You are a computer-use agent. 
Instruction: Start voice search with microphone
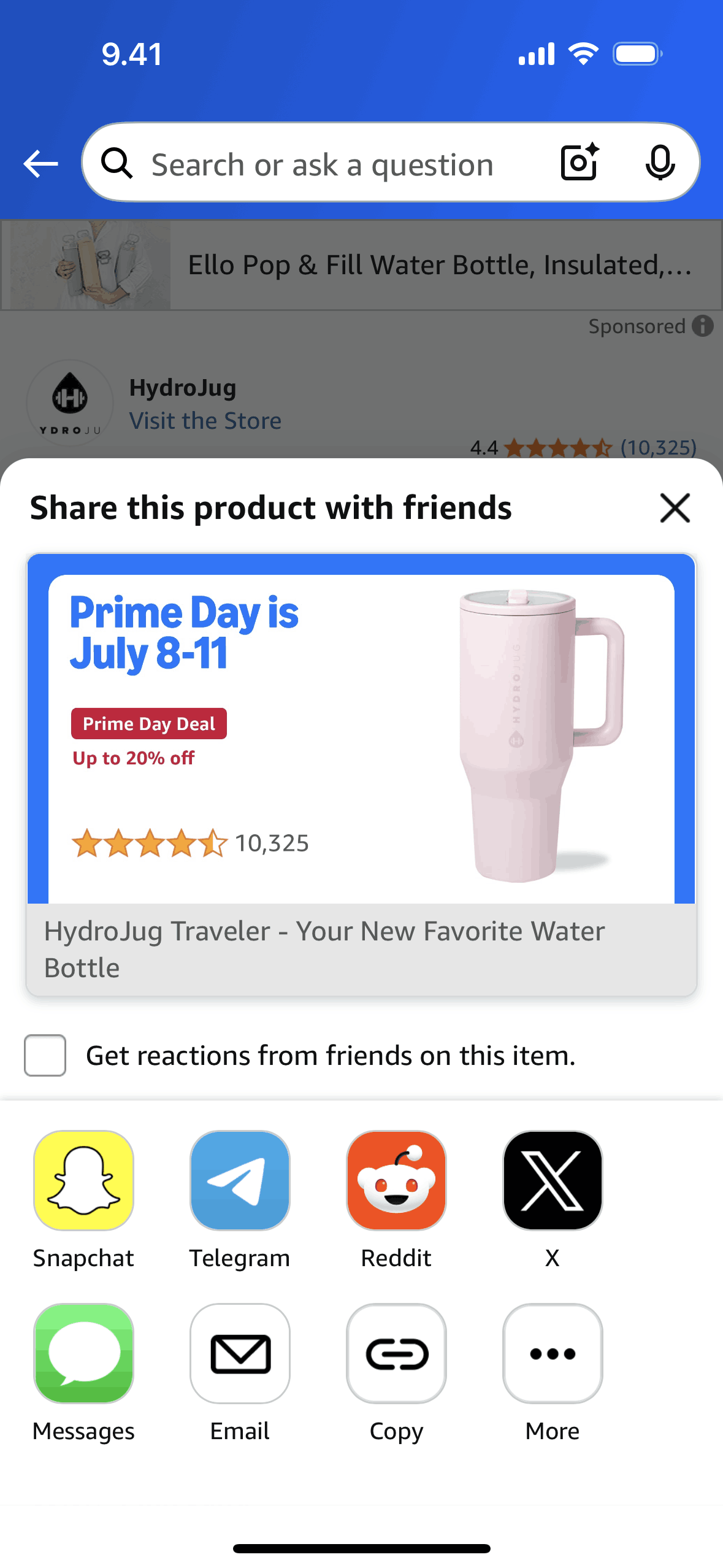point(660,163)
